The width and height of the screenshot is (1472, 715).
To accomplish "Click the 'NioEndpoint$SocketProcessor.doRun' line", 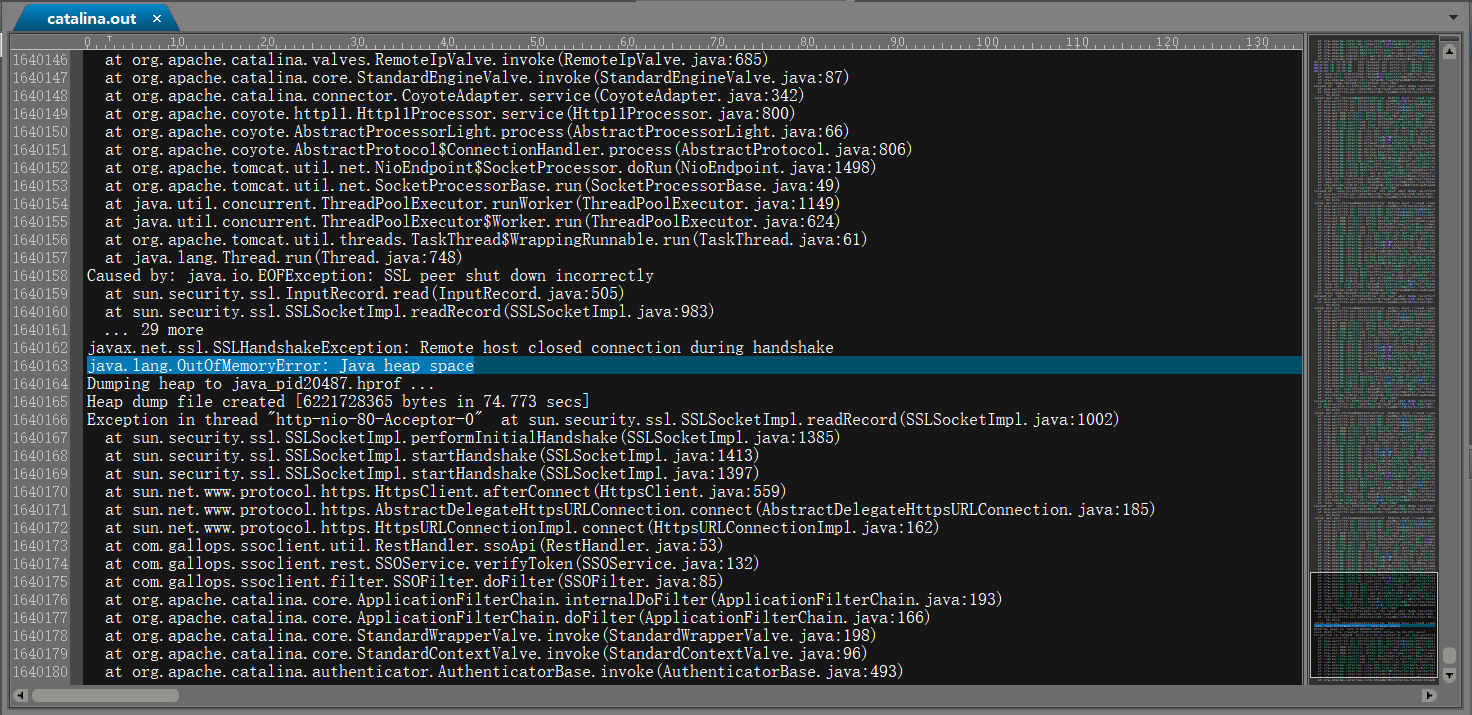I will click(491, 168).
